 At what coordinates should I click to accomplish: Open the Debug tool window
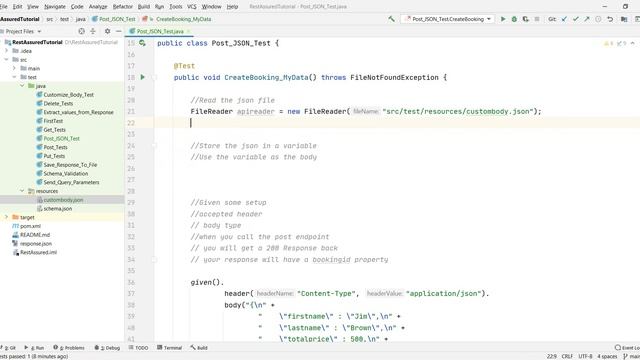pyautogui.click(x=107, y=348)
